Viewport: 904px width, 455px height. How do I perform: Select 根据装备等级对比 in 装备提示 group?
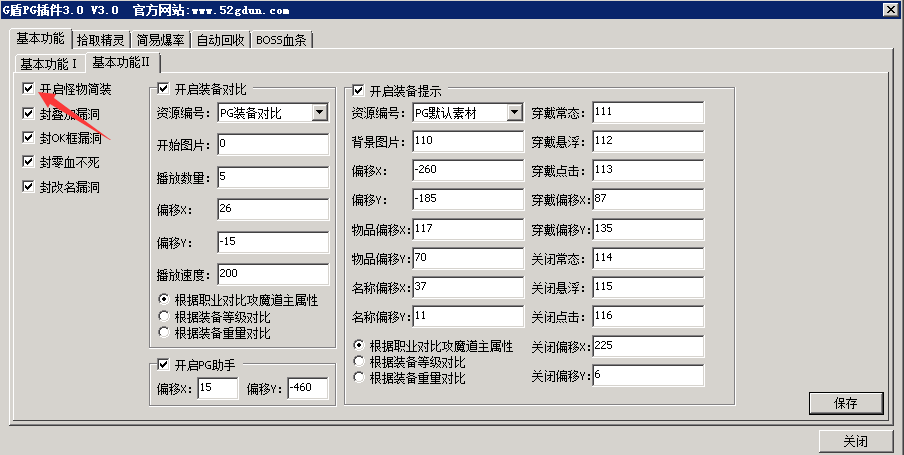coord(359,361)
